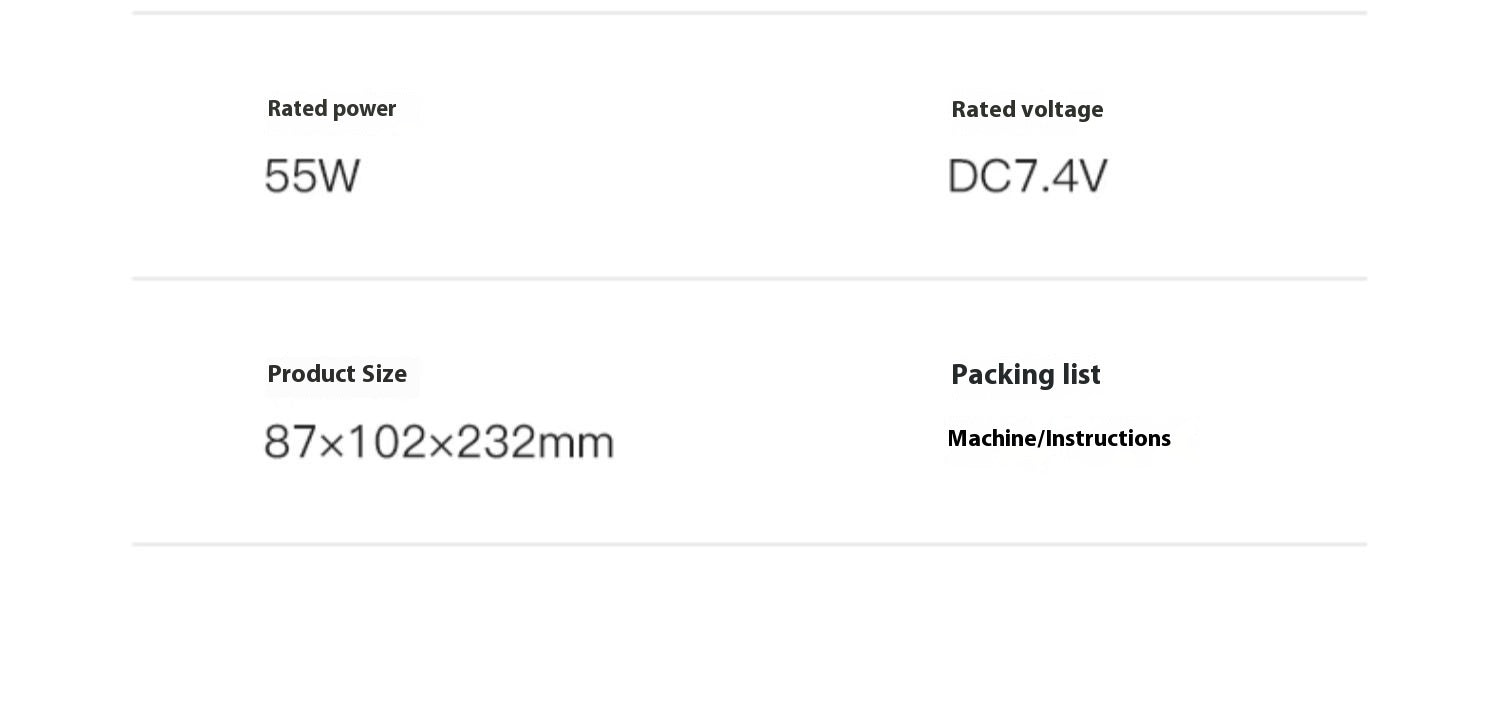The image size is (1500, 709).
Task: Click the "Rated power" label
Action: [x=331, y=109]
